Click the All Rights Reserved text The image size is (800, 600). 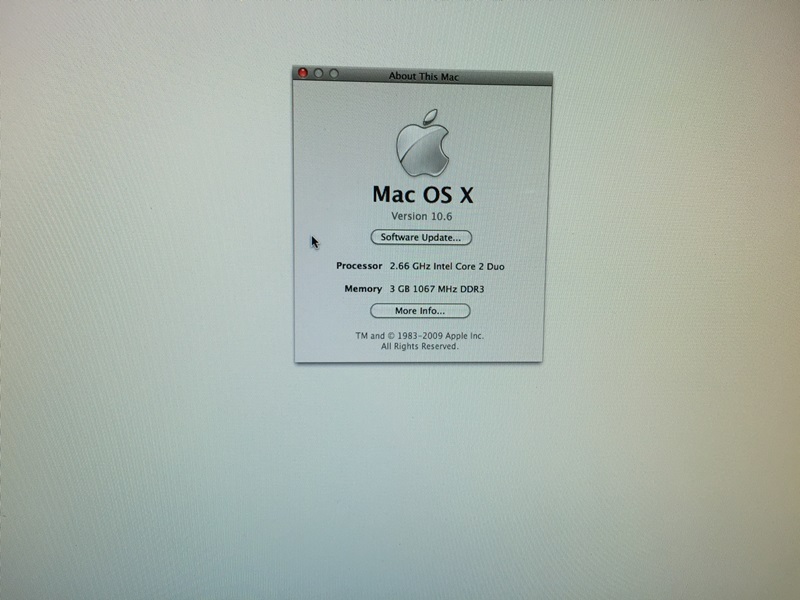click(x=420, y=346)
